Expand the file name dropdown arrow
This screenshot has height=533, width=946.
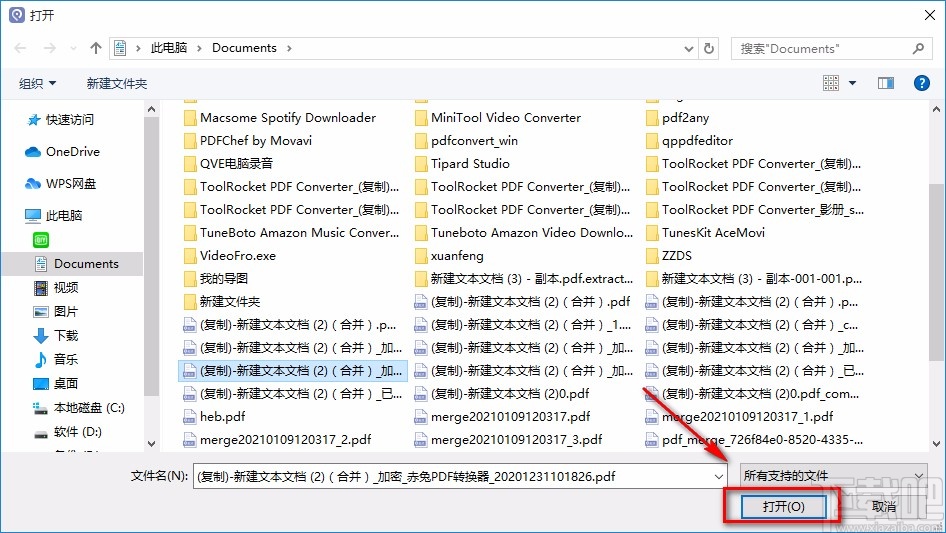(x=719, y=476)
